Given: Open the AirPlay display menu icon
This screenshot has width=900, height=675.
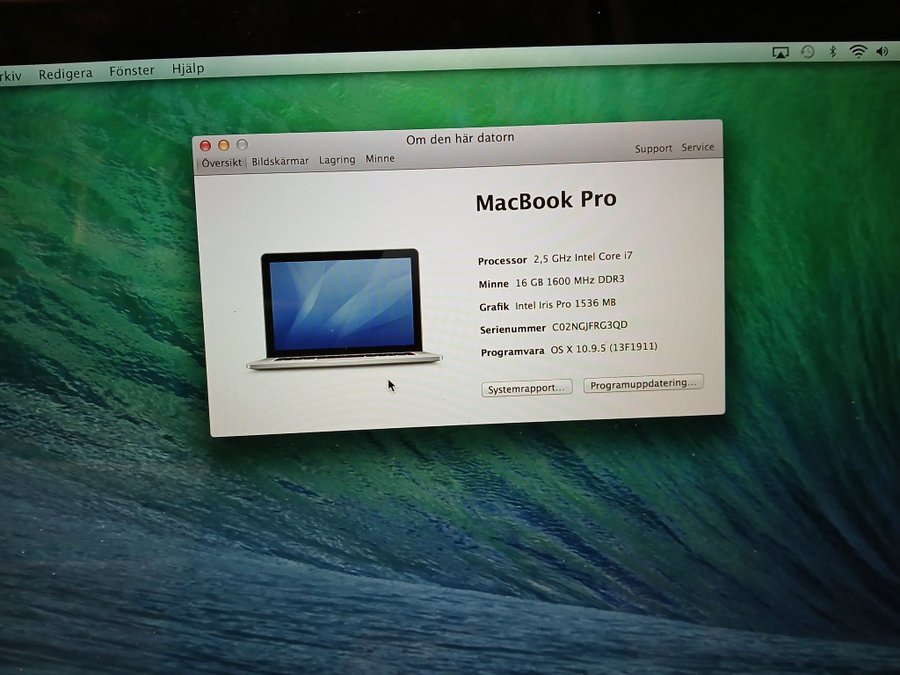Looking at the screenshot, I should click(x=781, y=52).
